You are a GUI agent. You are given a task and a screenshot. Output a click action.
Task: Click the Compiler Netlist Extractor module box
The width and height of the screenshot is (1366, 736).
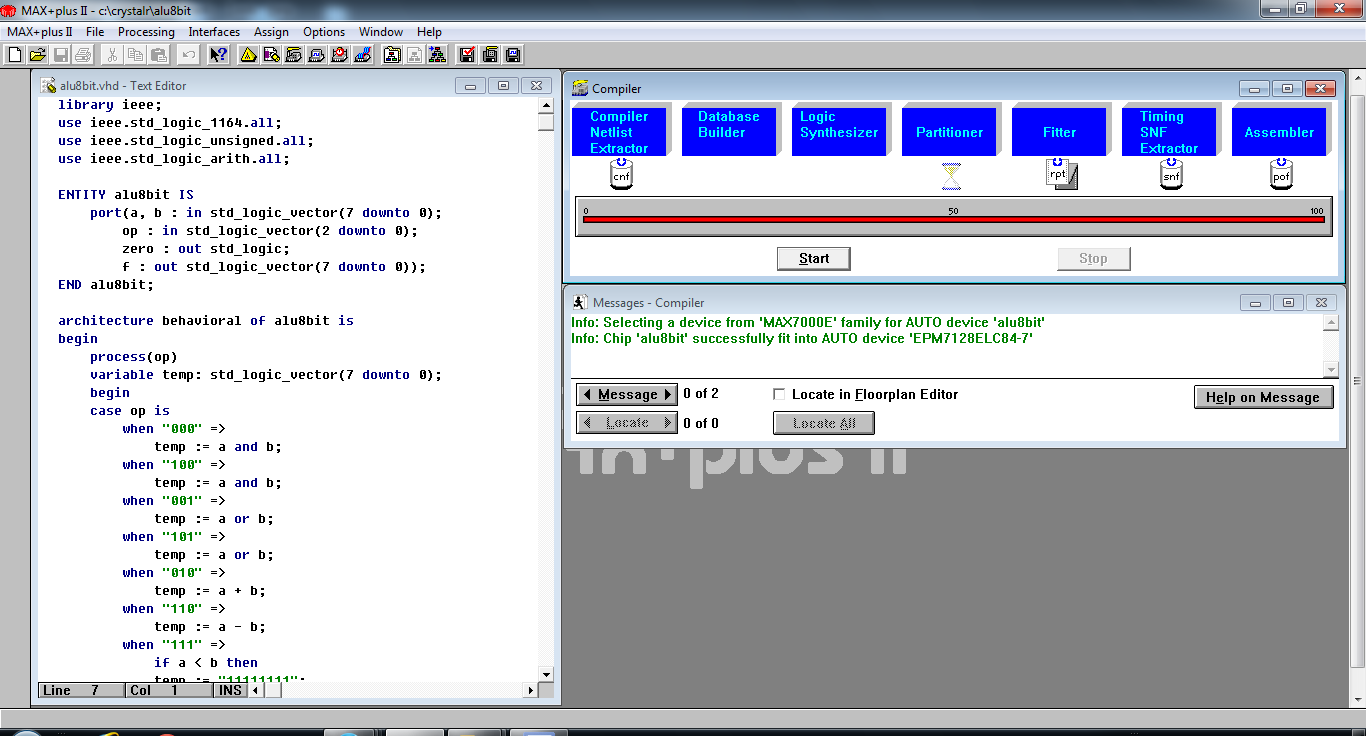pos(619,132)
